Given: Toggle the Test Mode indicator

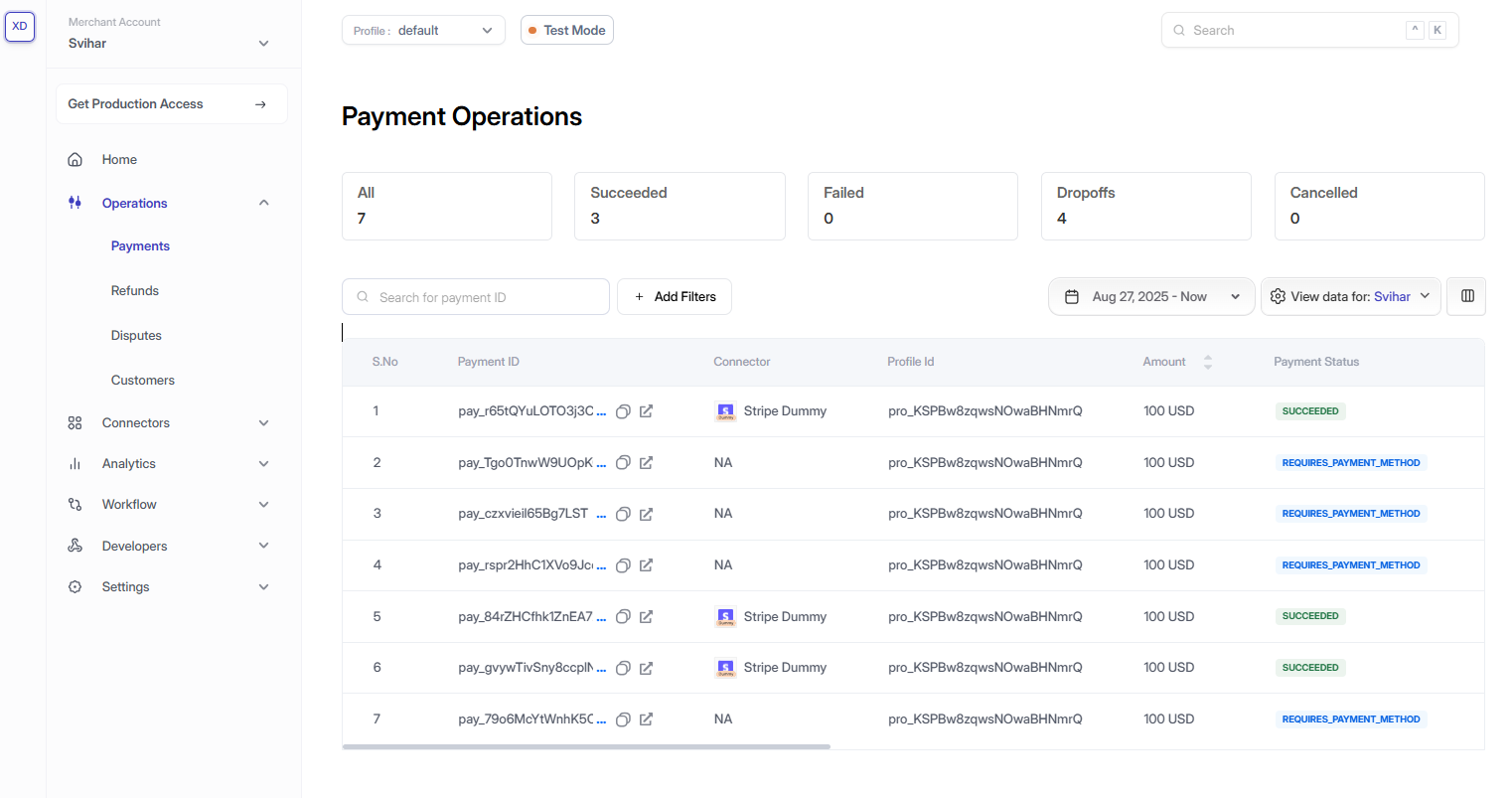Looking at the screenshot, I should [567, 31].
